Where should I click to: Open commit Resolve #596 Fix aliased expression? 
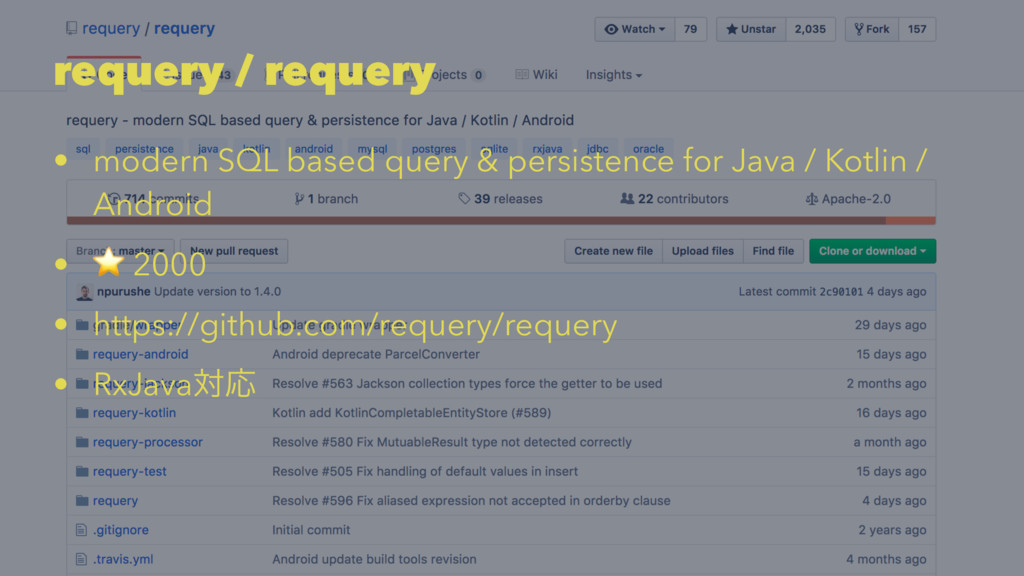coord(472,501)
